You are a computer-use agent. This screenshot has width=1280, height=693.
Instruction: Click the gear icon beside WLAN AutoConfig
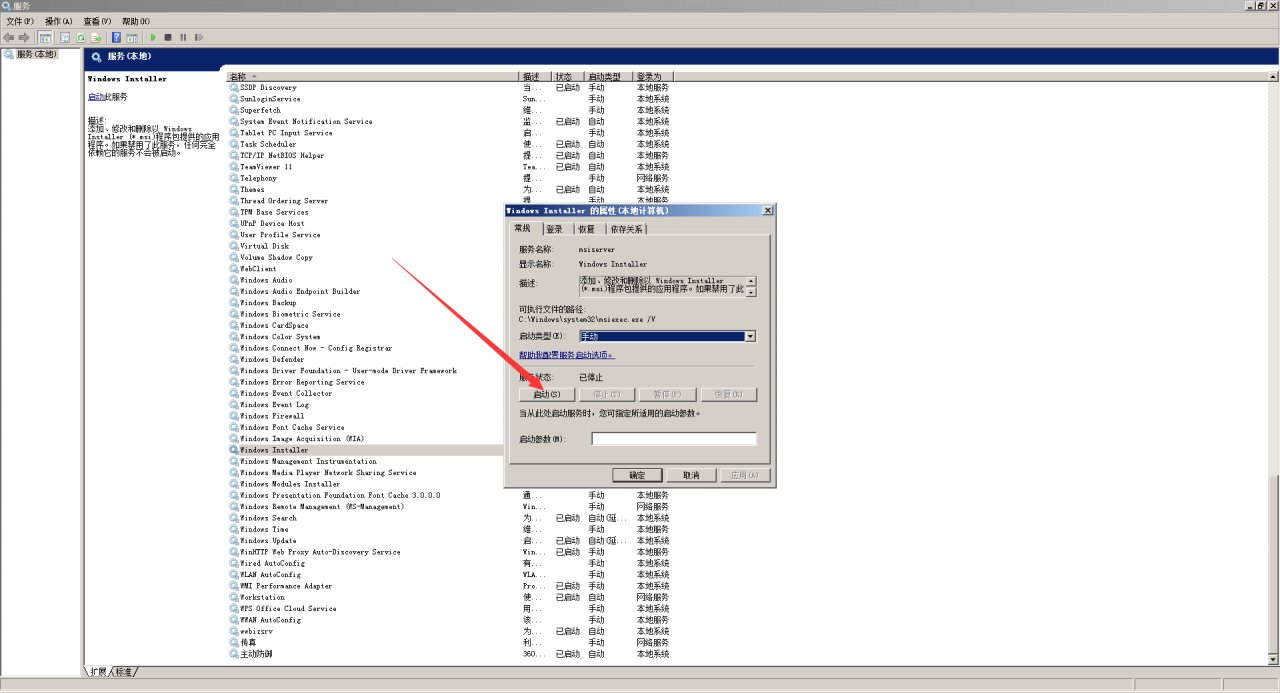pos(234,574)
